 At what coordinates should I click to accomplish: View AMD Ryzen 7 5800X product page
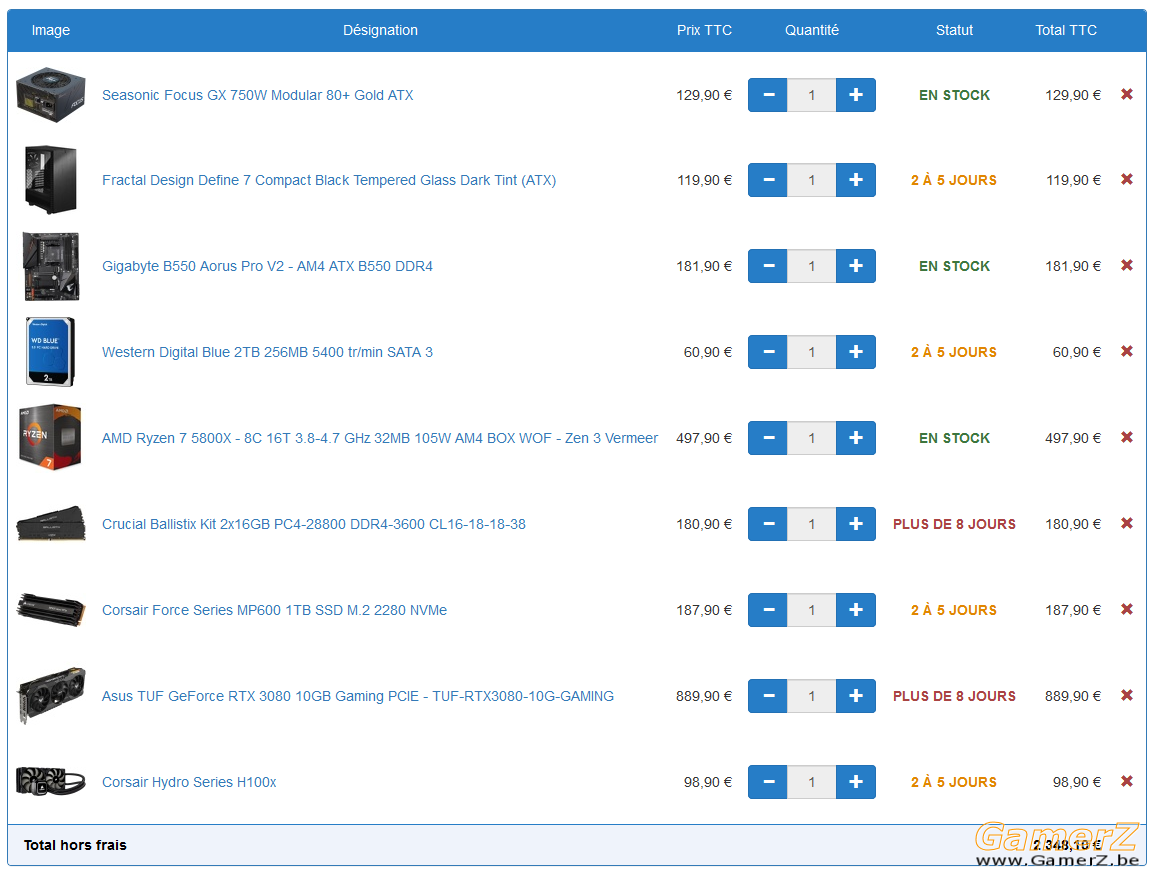coord(380,438)
